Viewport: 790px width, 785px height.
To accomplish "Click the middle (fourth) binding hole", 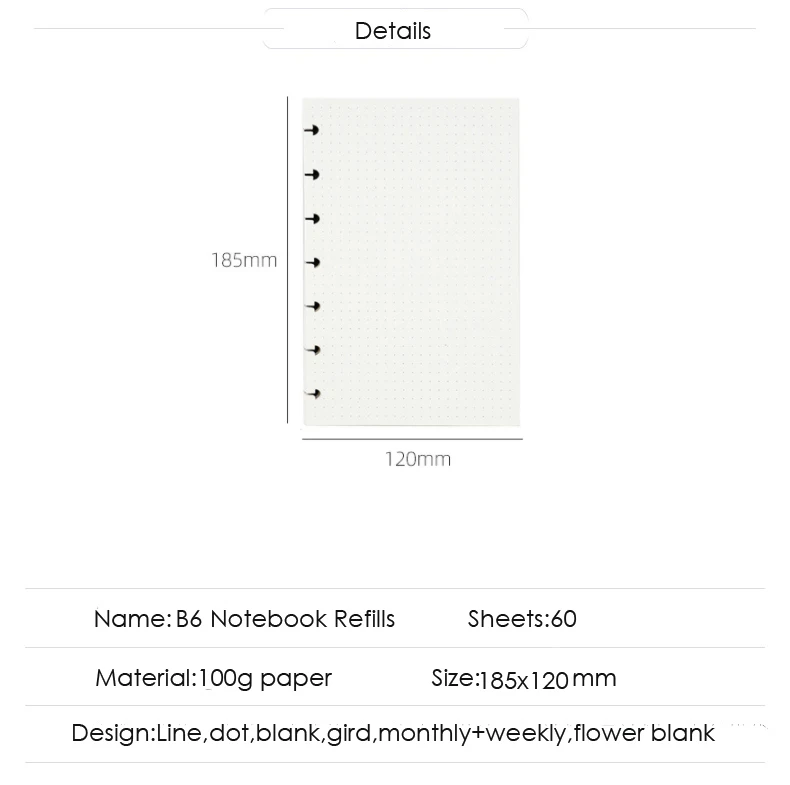I will click(311, 262).
